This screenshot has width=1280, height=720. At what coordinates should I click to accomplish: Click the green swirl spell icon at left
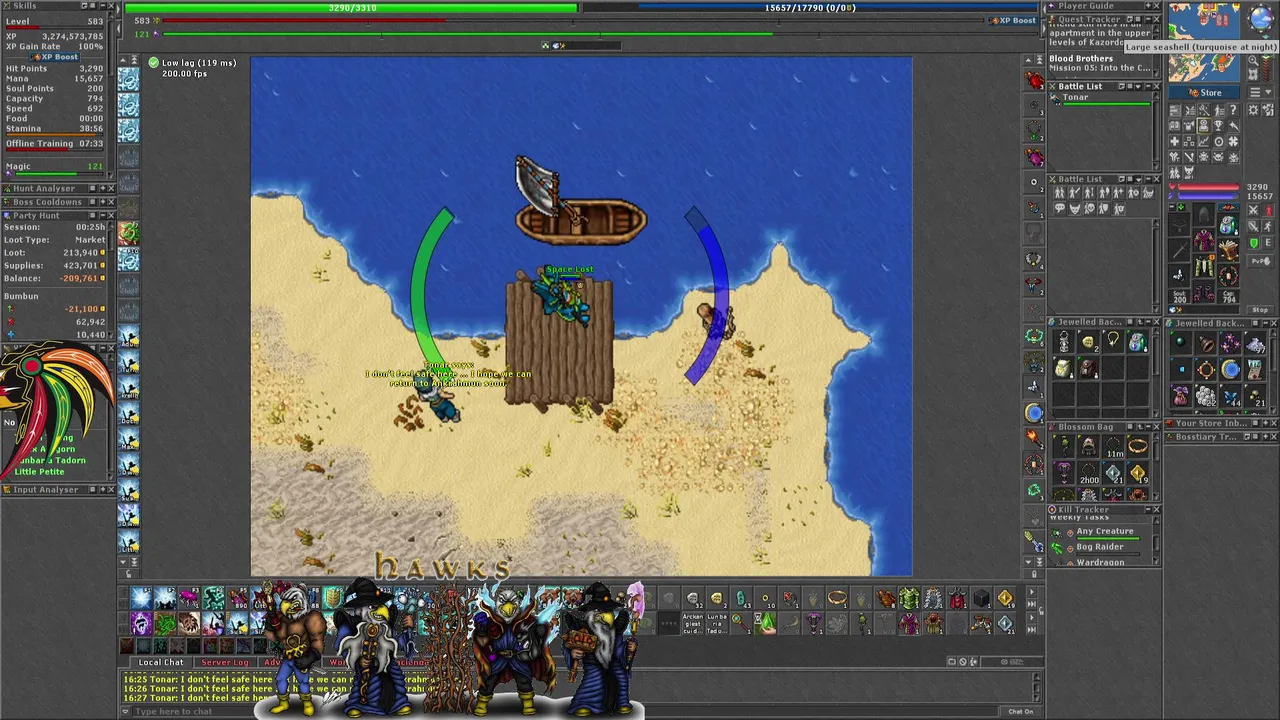coord(128,232)
